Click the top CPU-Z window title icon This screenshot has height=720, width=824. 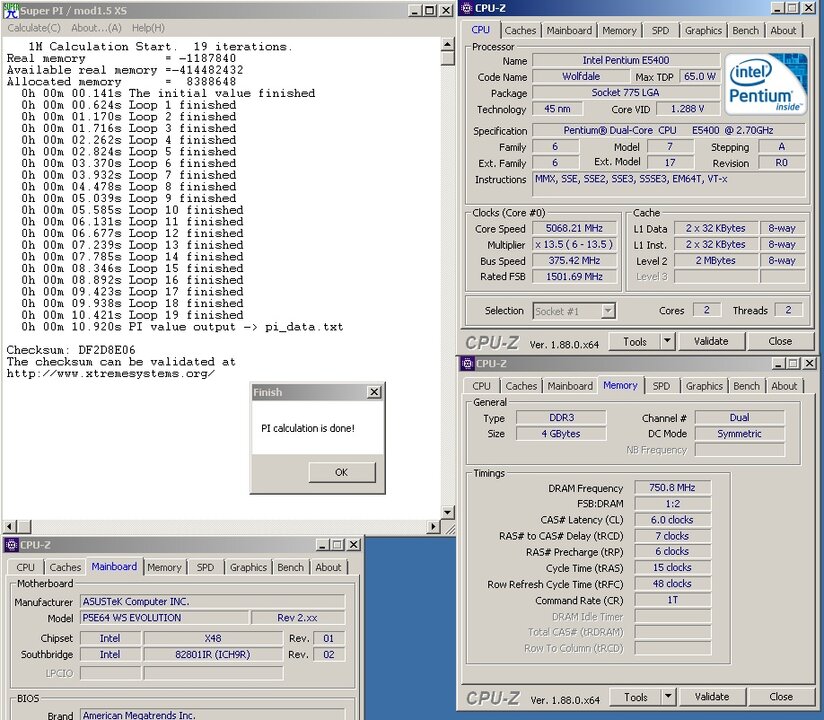tap(466, 8)
